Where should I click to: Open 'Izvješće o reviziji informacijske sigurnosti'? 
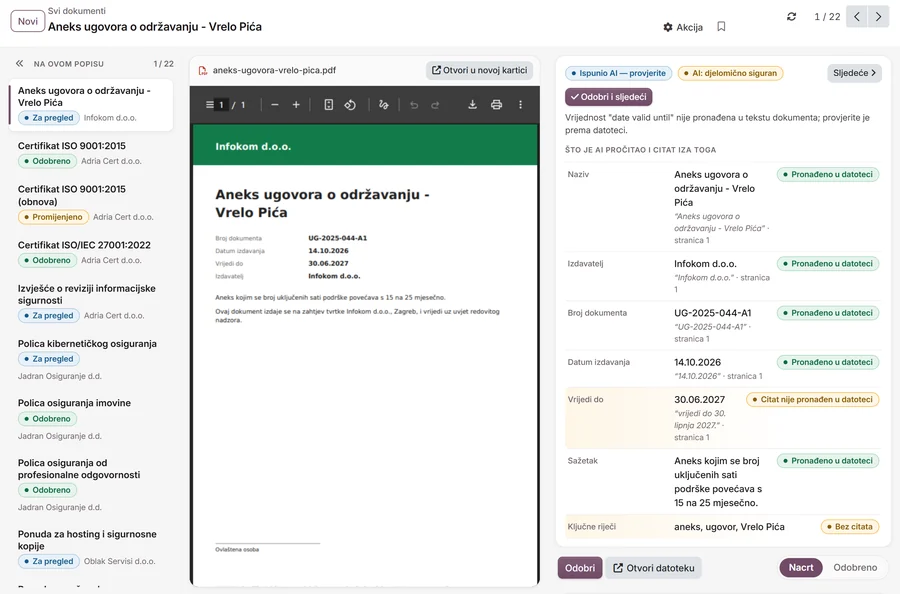click(x=91, y=302)
